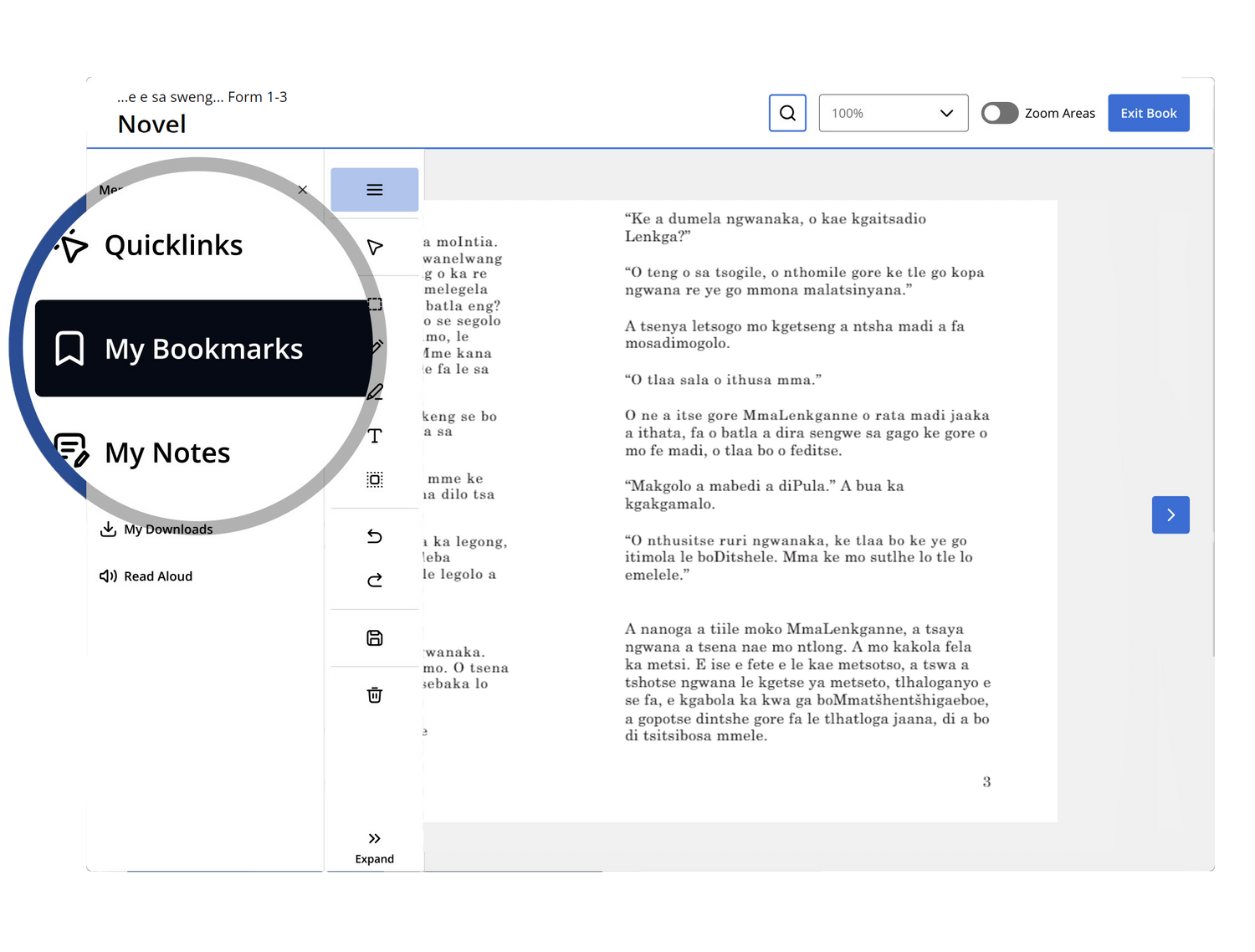The height and width of the screenshot is (952, 1255).
Task: Save your annotations
Action: (x=374, y=637)
